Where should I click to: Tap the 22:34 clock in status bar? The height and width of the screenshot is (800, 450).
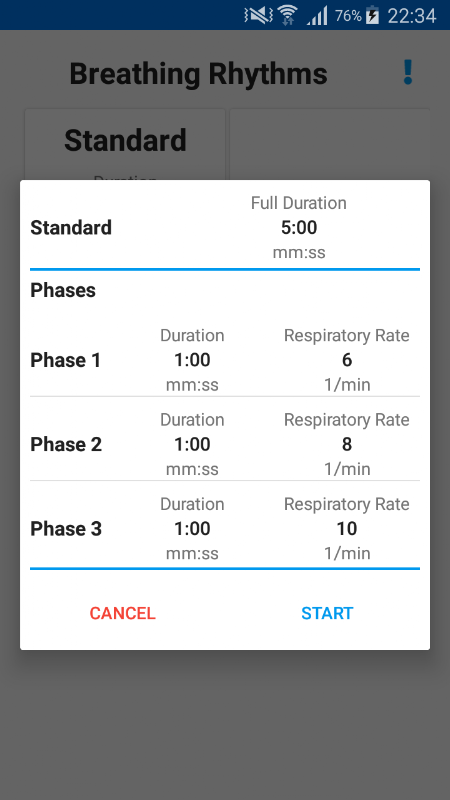pos(412,16)
